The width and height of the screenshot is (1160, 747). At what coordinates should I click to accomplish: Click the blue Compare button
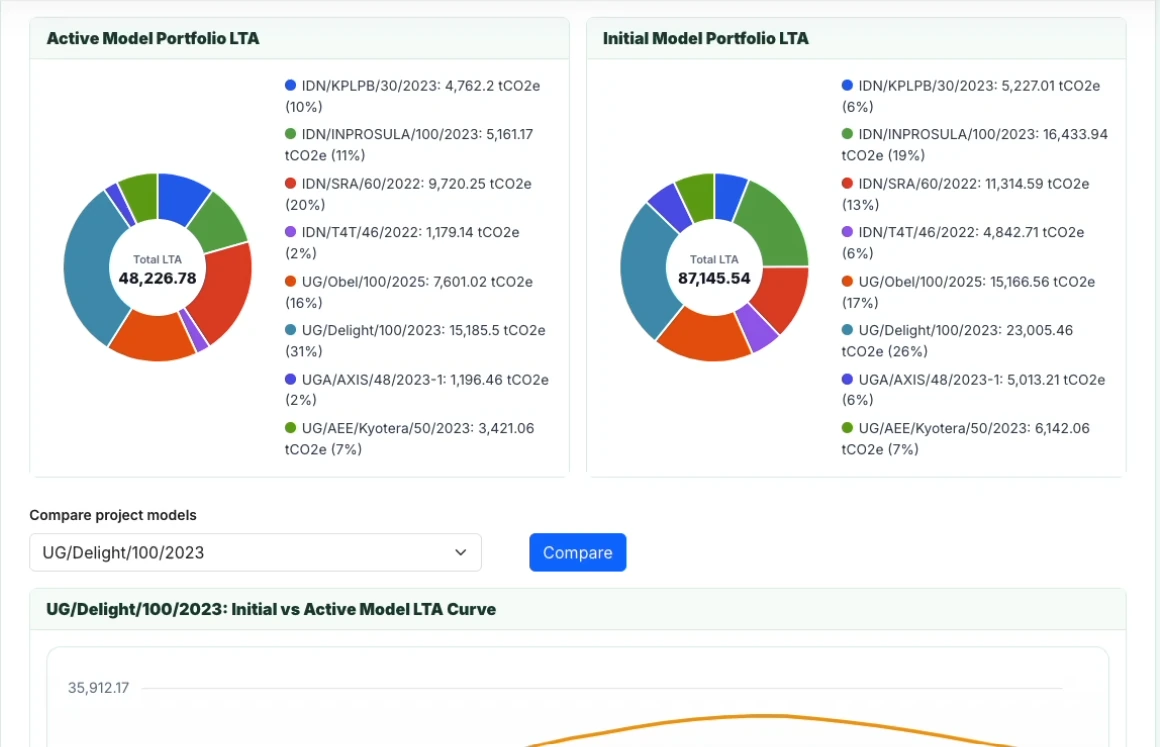(578, 552)
